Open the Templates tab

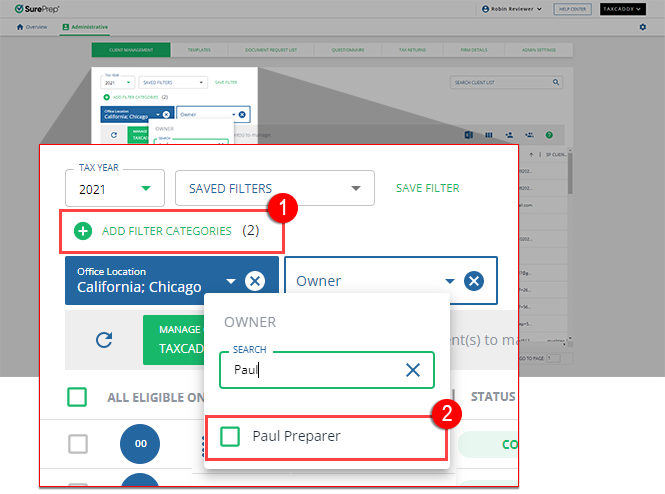point(199,50)
